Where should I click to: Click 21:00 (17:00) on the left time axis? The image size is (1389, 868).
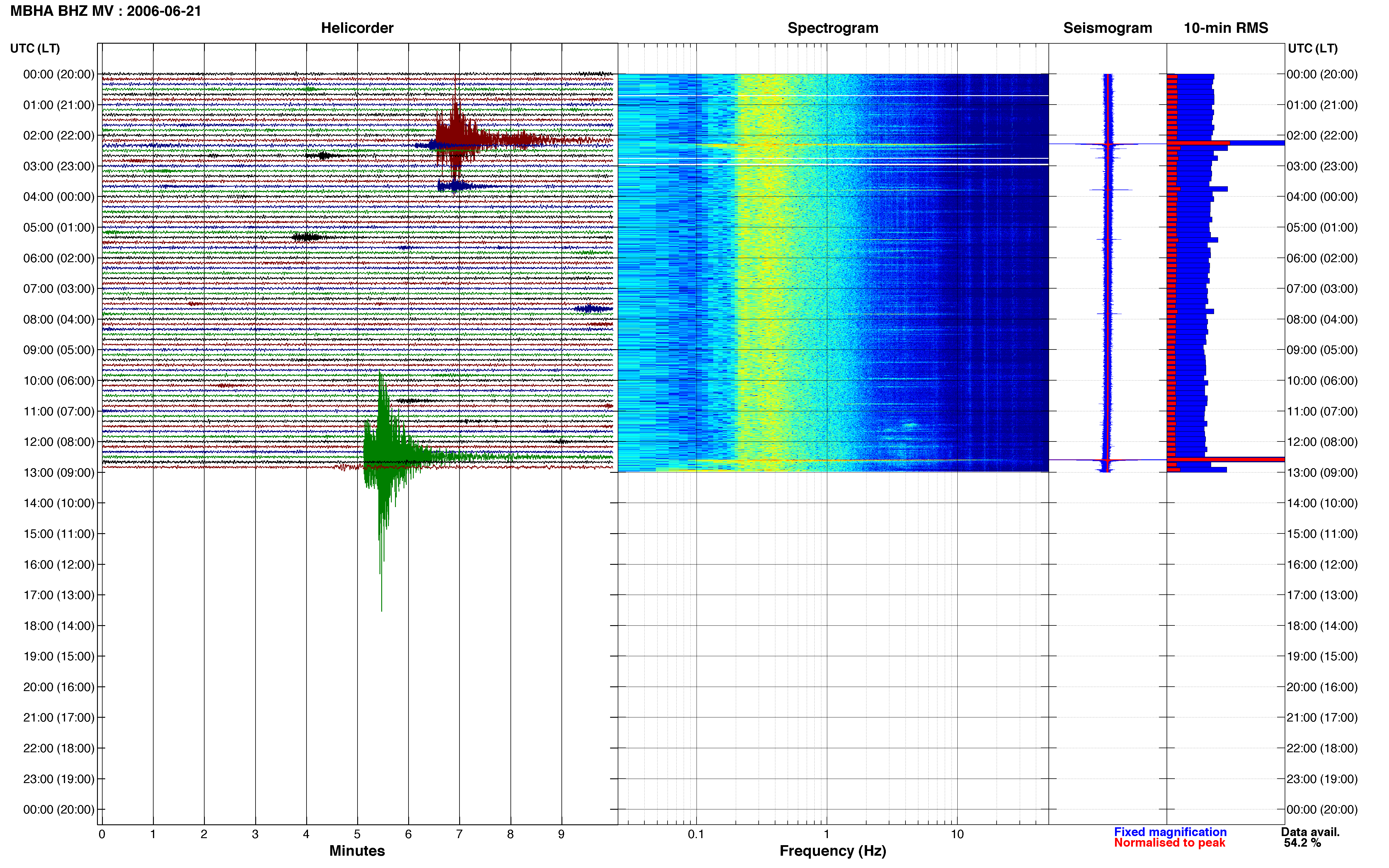pos(59,718)
